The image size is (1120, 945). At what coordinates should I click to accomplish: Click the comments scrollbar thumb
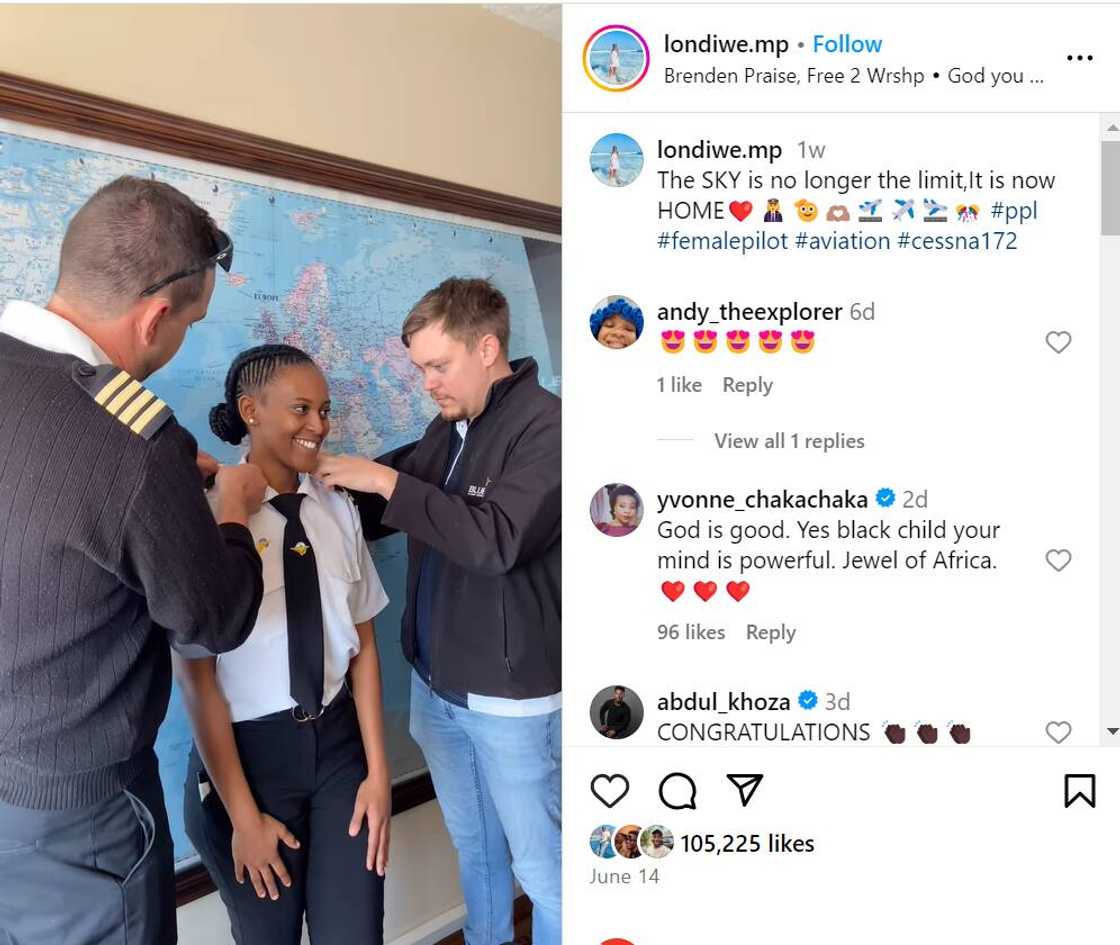point(1111,188)
